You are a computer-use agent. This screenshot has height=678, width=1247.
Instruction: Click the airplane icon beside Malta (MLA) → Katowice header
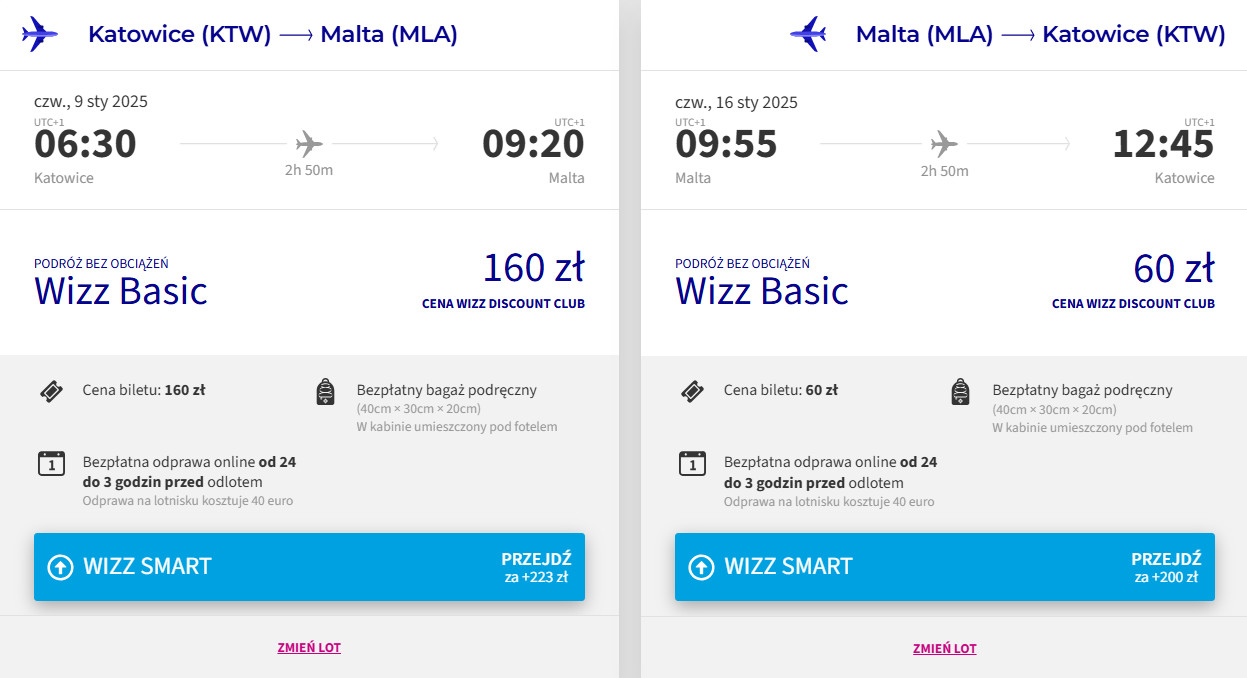808,34
